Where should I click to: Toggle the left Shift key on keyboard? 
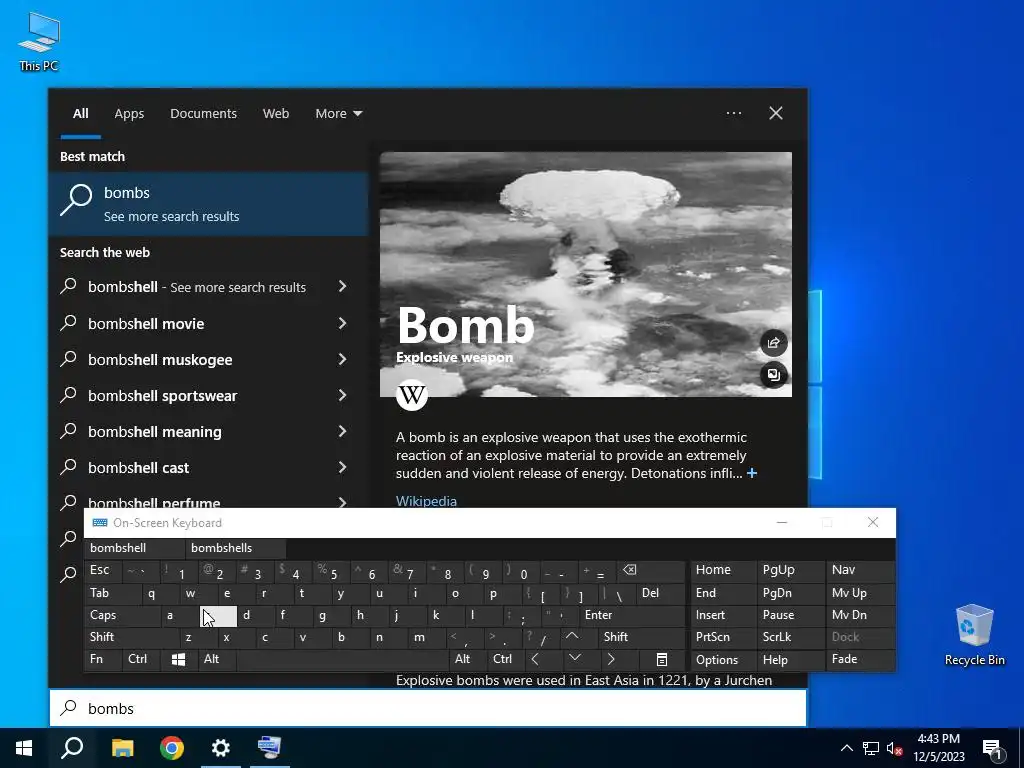tap(131, 637)
